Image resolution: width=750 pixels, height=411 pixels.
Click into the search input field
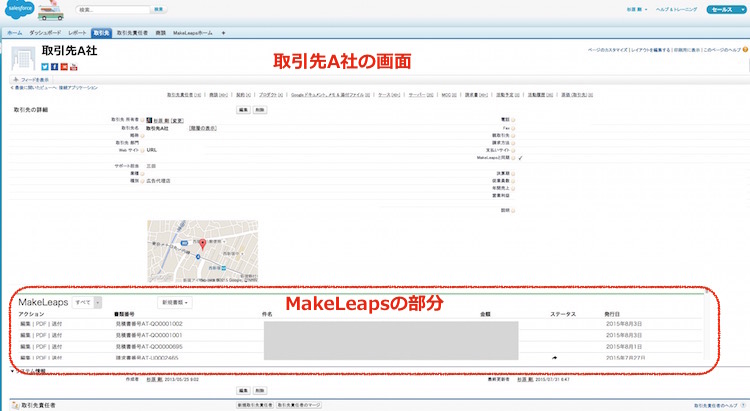click(x=113, y=10)
